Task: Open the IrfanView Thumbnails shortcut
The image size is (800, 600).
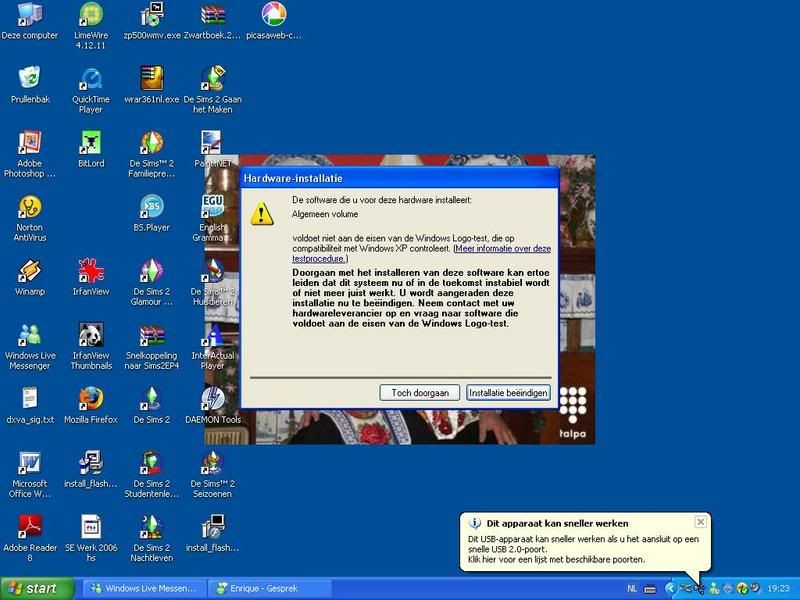Action: pyautogui.click(x=91, y=347)
